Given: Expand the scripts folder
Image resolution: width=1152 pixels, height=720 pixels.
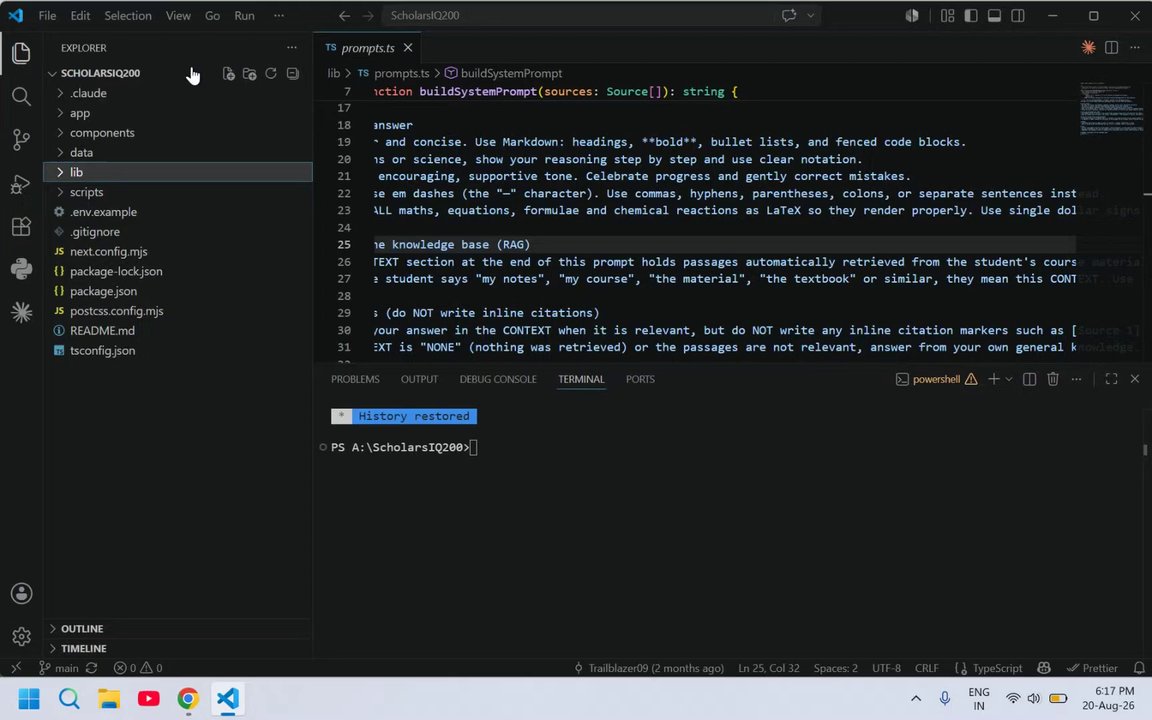Looking at the screenshot, I should pos(60,192).
